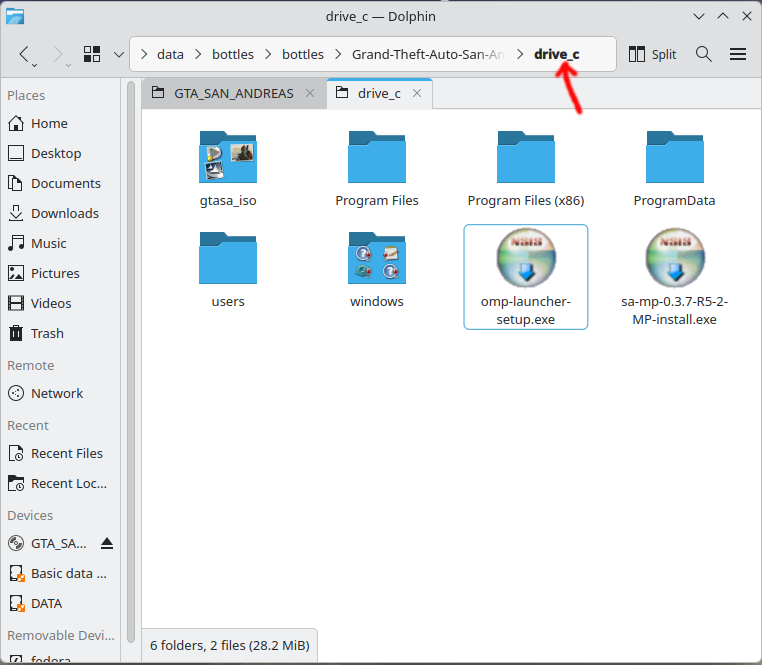Select the drive_c tab
Image resolution: width=762 pixels, height=665 pixels.
(x=379, y=93)
